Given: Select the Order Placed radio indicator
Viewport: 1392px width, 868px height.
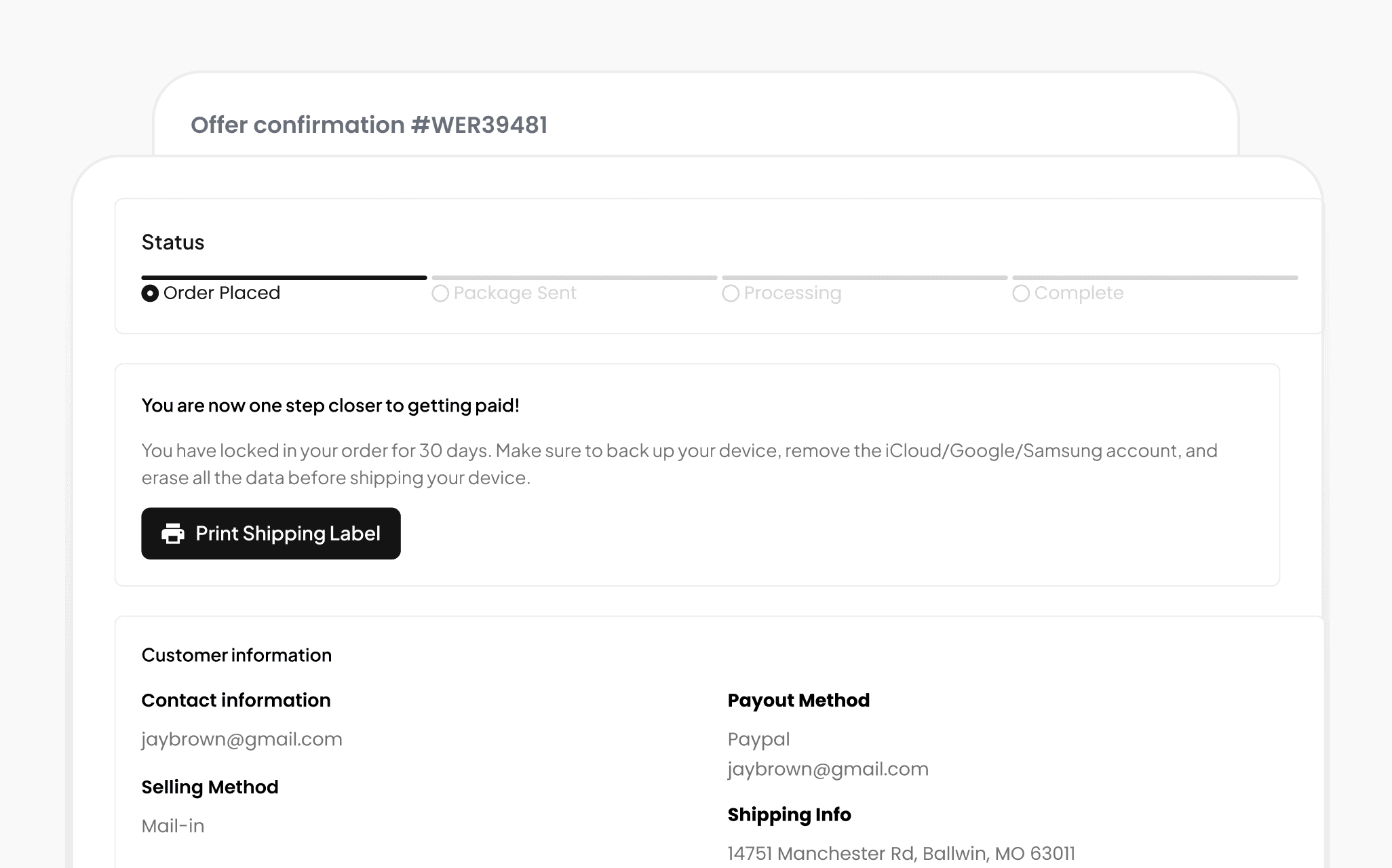Looking at the screenshot, I should (150, 294).
